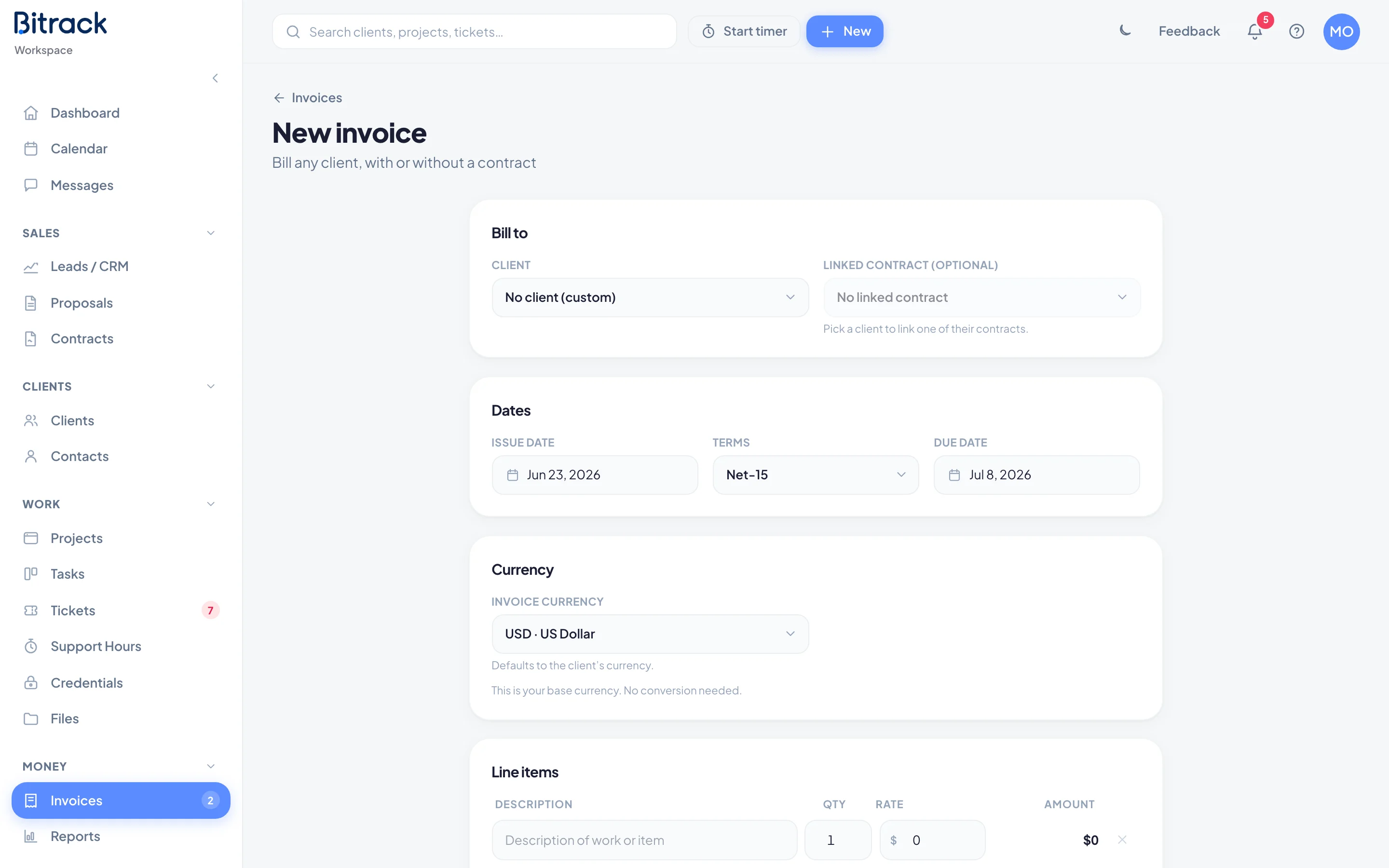
Task: Open Leads / CRM page
Action: (121, 266)
